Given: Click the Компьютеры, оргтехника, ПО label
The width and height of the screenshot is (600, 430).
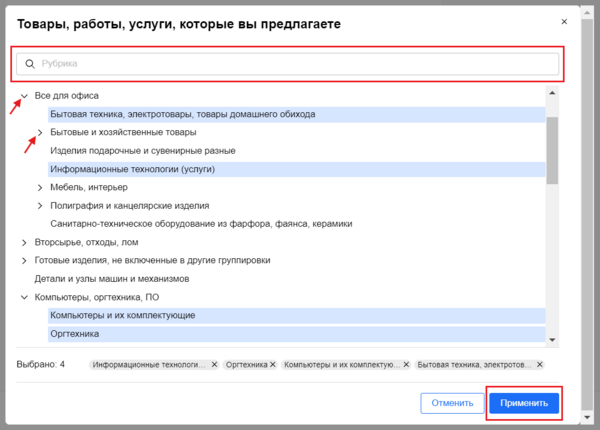Looking at the screenshot, I should (97, 297).
